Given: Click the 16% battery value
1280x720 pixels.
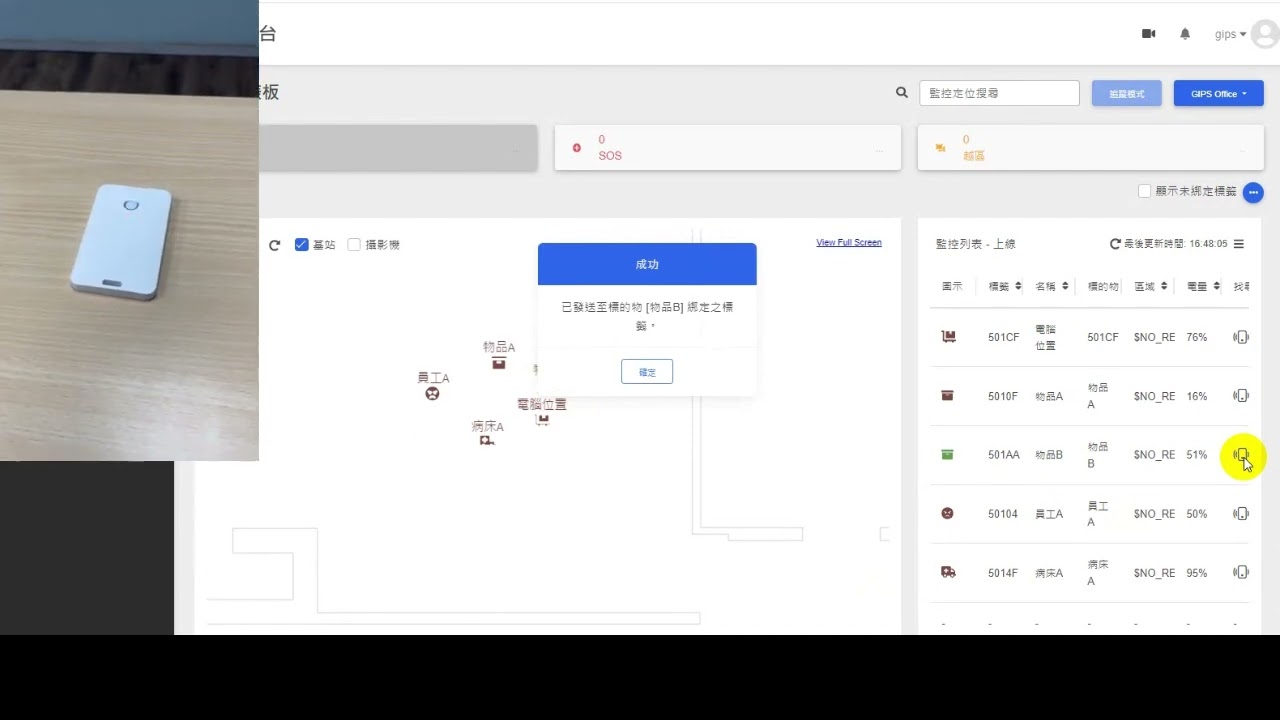Looking at the screenshot, I should 1197,396.
